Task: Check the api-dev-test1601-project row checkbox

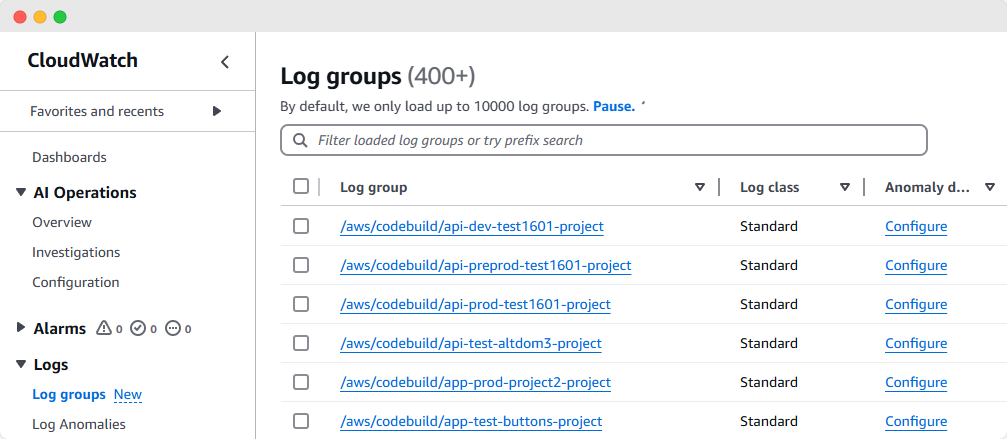Action: [x=301, y=226]
